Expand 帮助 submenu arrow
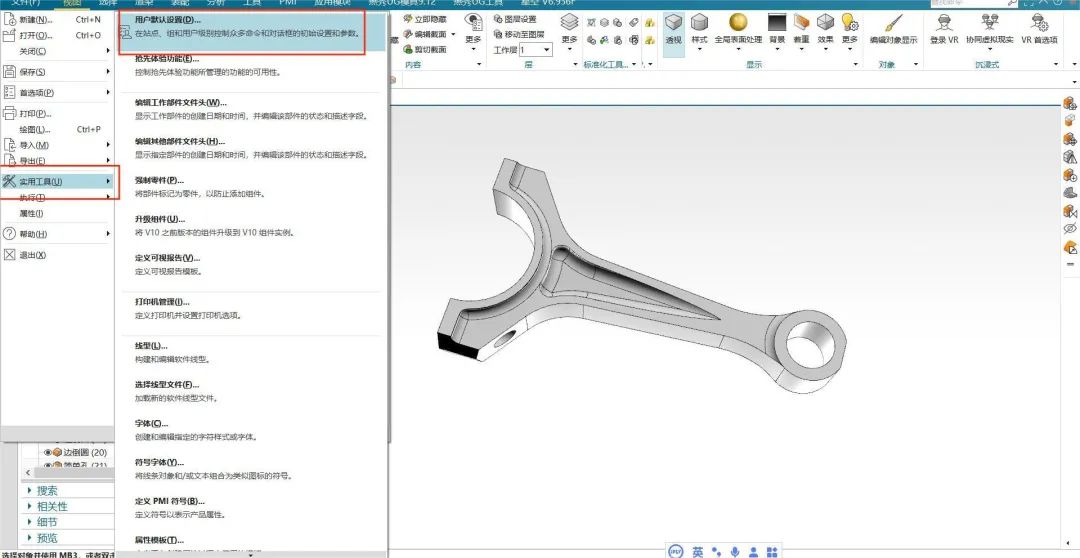Screen dimensions: 1080x558 coord(108,234)
